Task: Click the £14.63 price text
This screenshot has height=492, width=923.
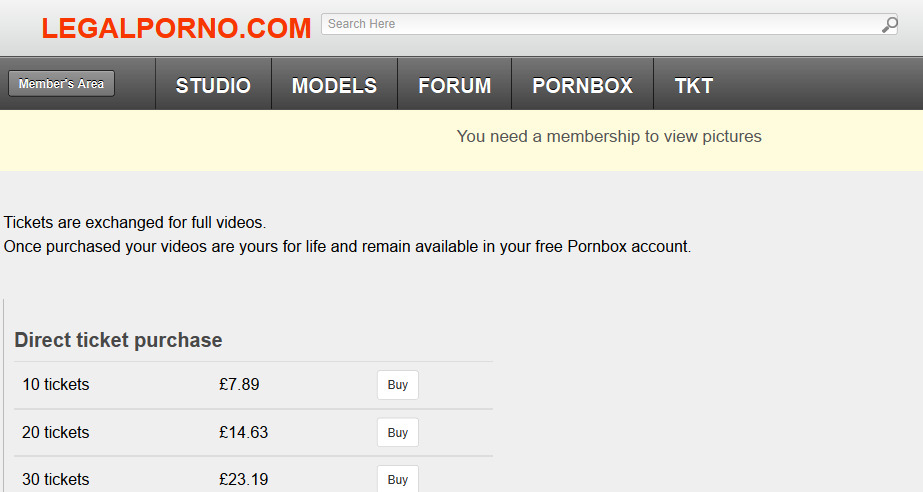Action: (x=243, y=433)
